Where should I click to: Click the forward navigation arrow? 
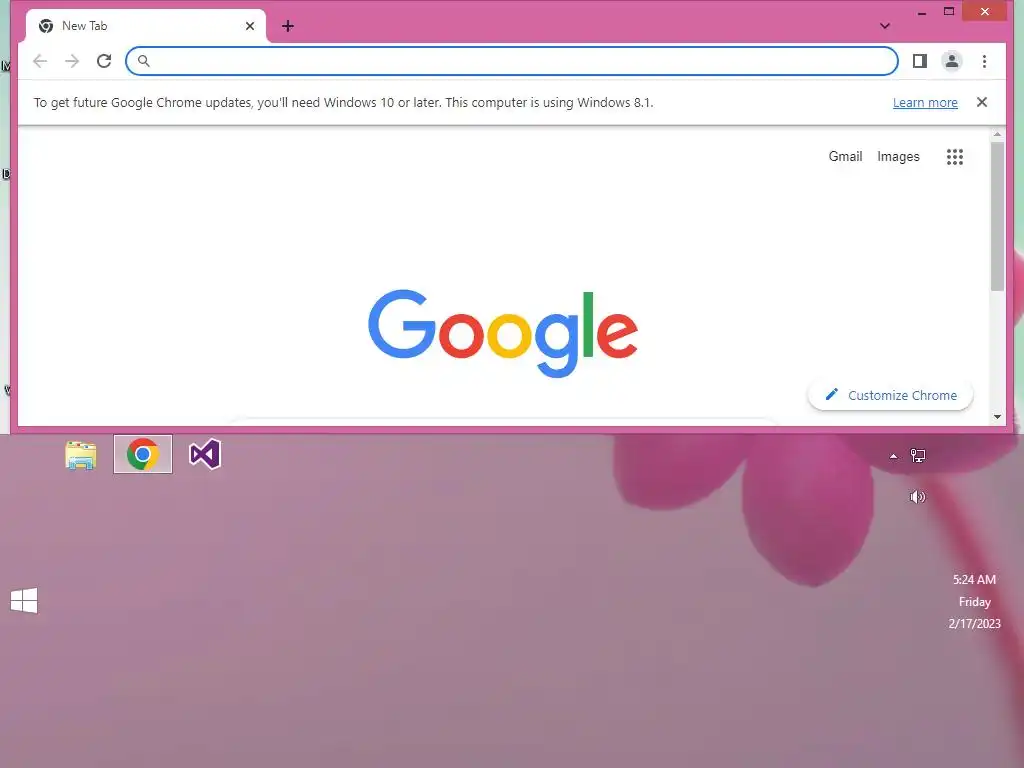click(x=72, y=61)
